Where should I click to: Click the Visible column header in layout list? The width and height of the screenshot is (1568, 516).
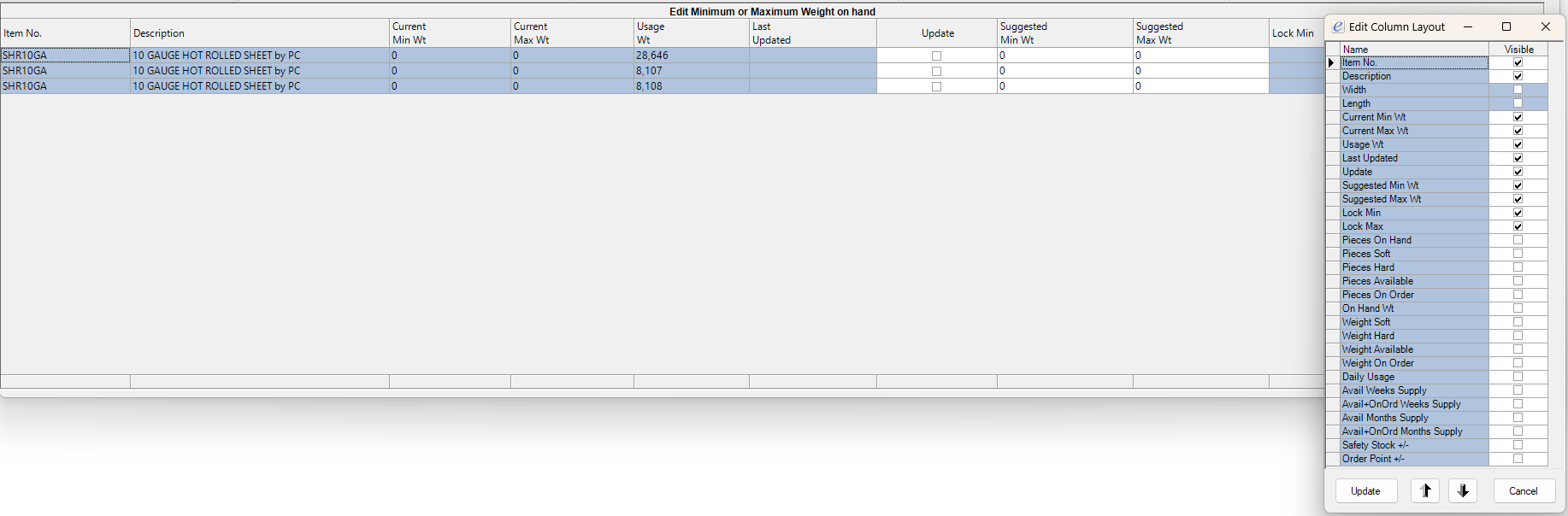click(1518, 50)
